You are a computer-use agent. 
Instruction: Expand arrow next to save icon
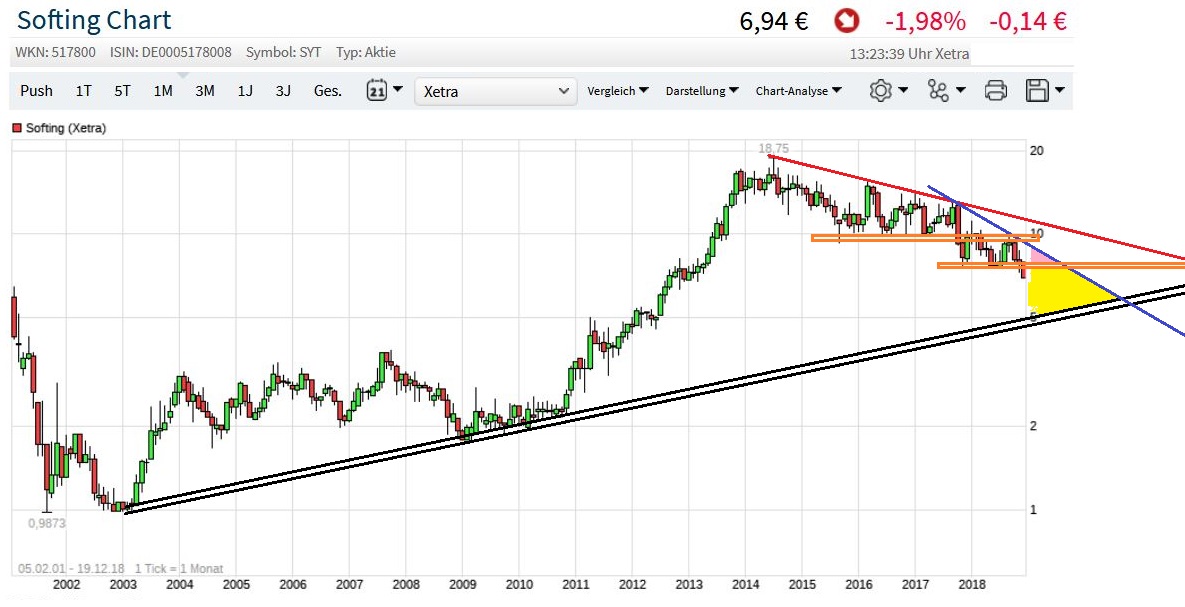click(x=1060, y=90)
